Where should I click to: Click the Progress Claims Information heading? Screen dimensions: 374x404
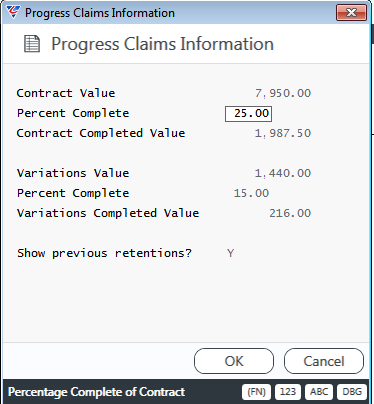click(x=162, y=44)
